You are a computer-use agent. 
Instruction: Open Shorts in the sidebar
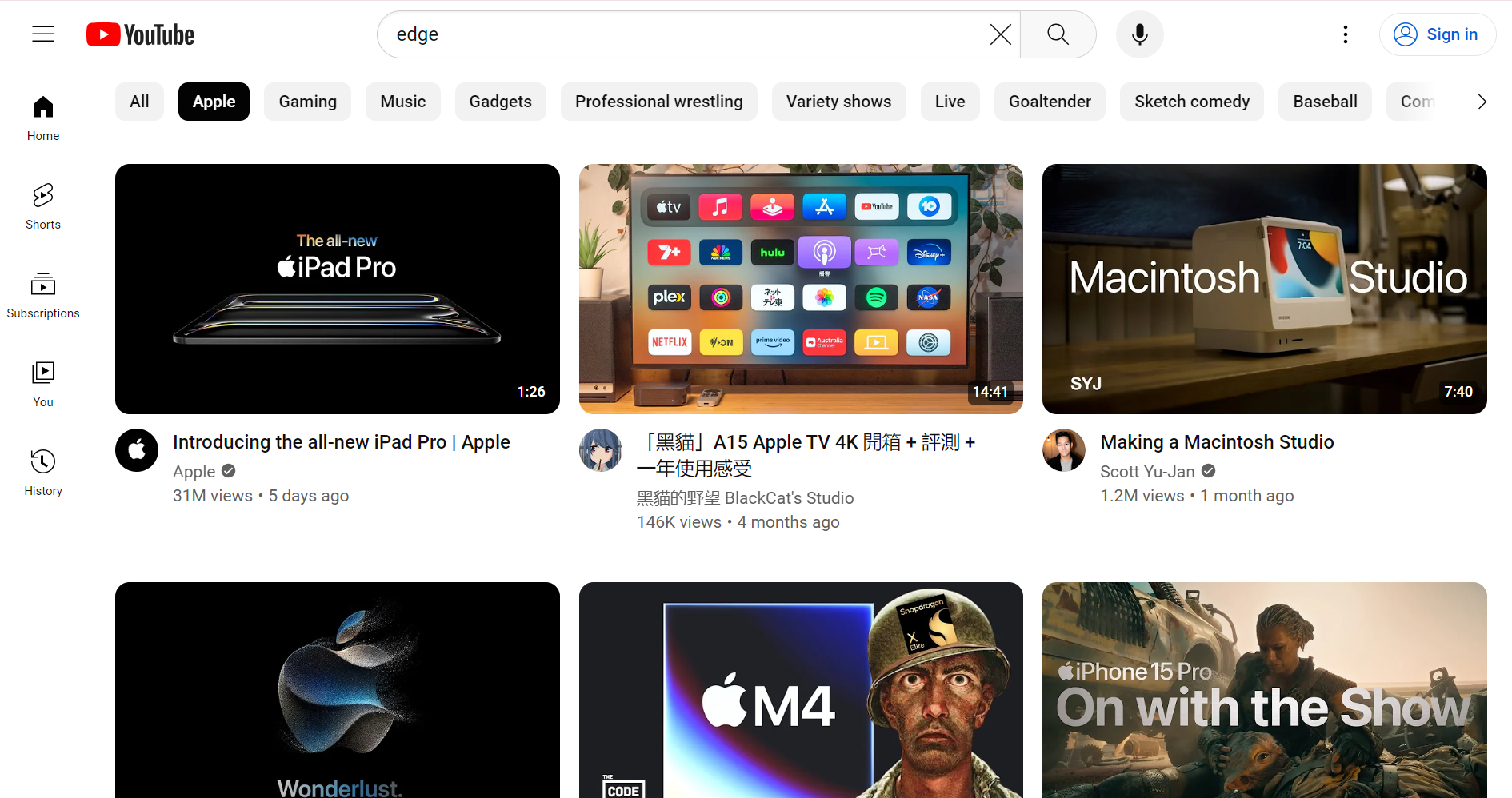(43, 207)
